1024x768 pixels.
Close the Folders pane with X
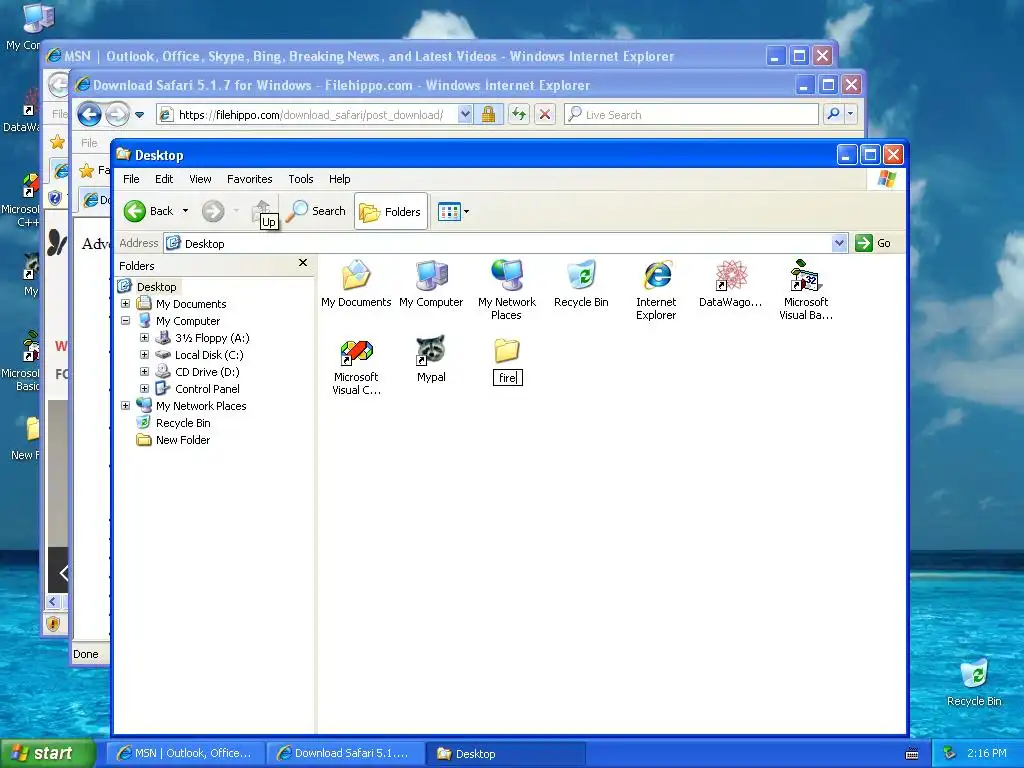(x=302, y=263)
